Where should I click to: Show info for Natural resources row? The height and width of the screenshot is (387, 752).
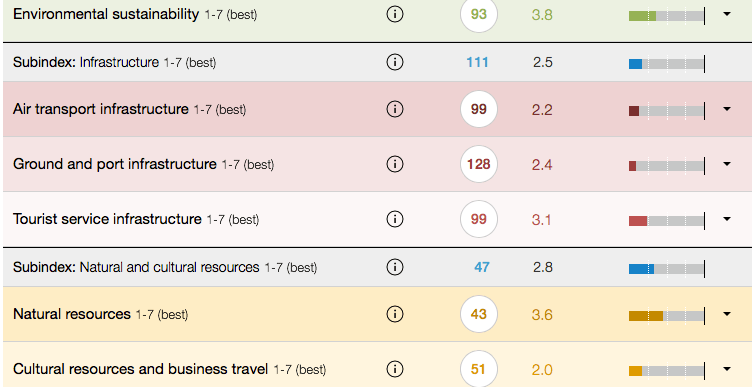click(x=394, y=314)
